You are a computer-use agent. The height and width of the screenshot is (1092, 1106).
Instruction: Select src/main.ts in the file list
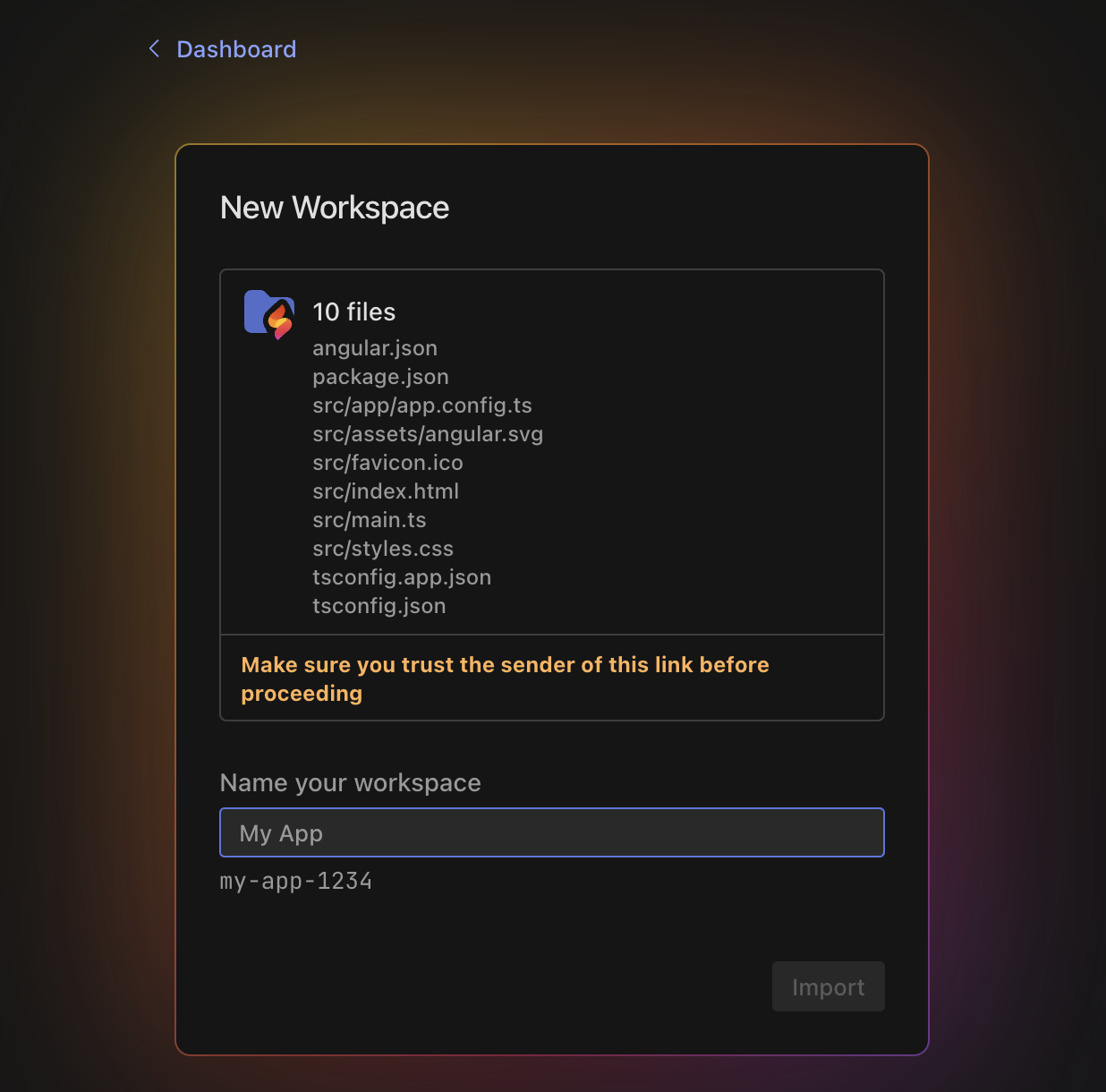pyautogui.click(x=369, y=520)
